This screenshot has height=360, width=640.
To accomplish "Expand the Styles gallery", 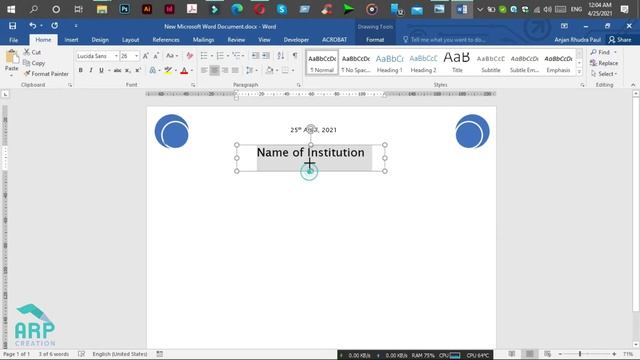I will (x=579, y=72).
